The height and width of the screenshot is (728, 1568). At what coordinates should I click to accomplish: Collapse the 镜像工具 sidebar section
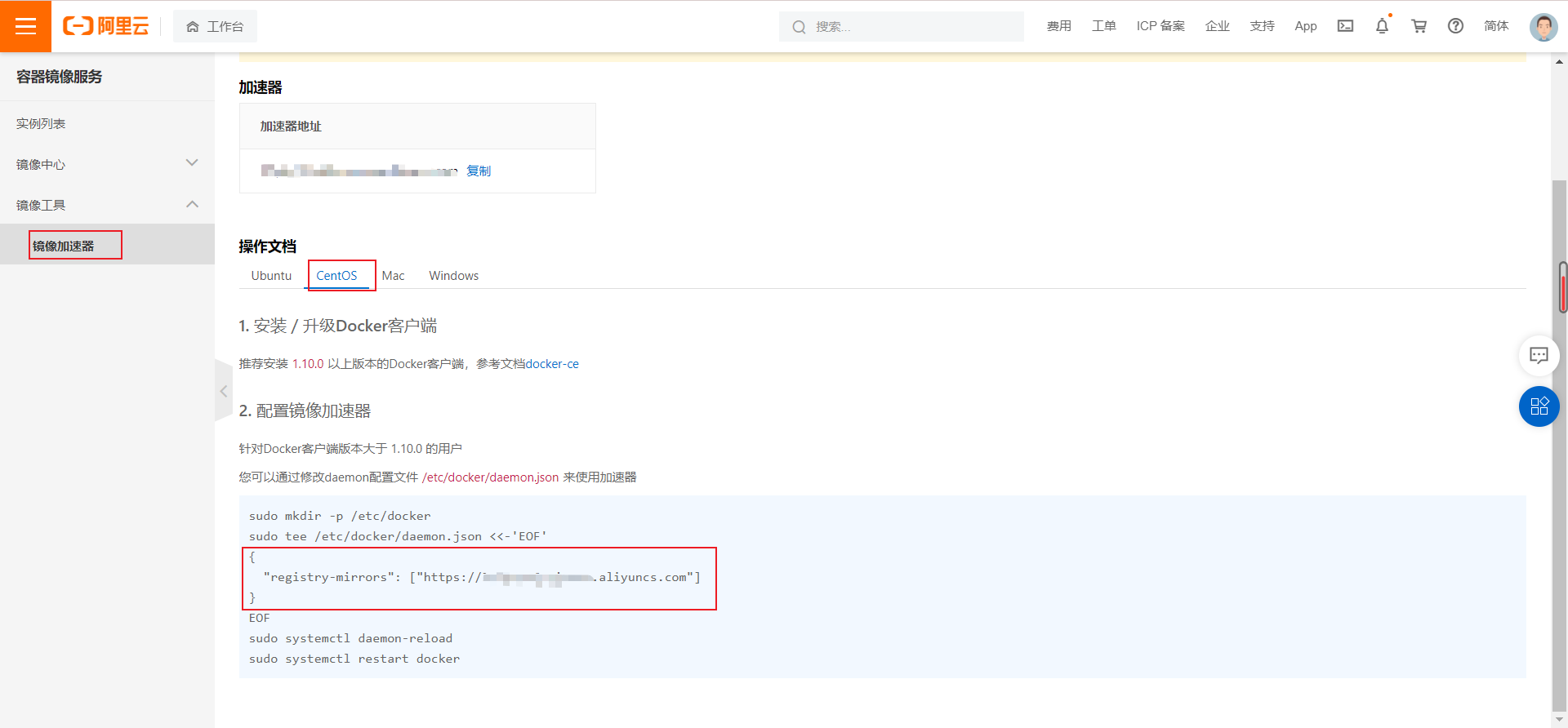coord(107,205)
